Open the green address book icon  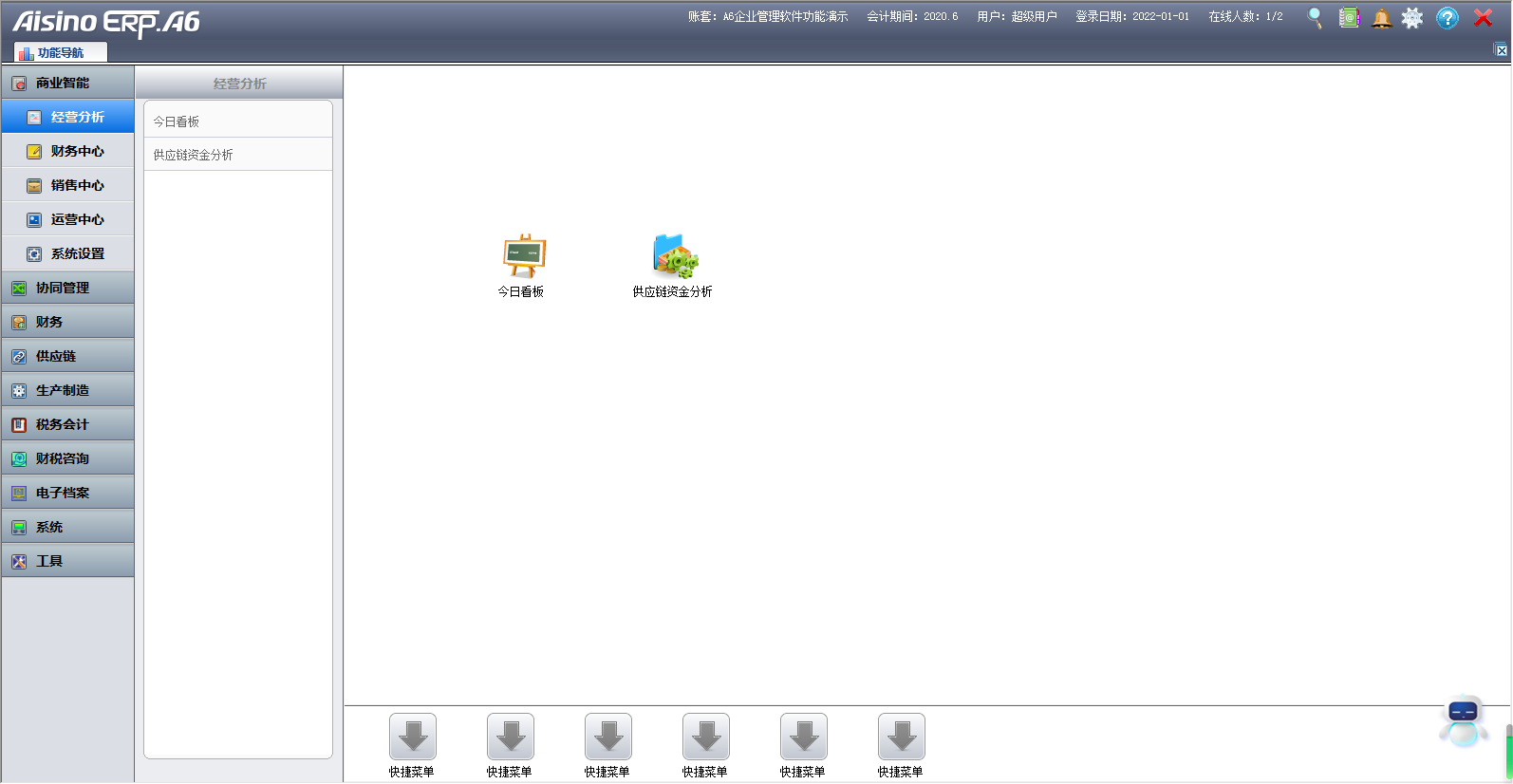tap(1349, 18)
